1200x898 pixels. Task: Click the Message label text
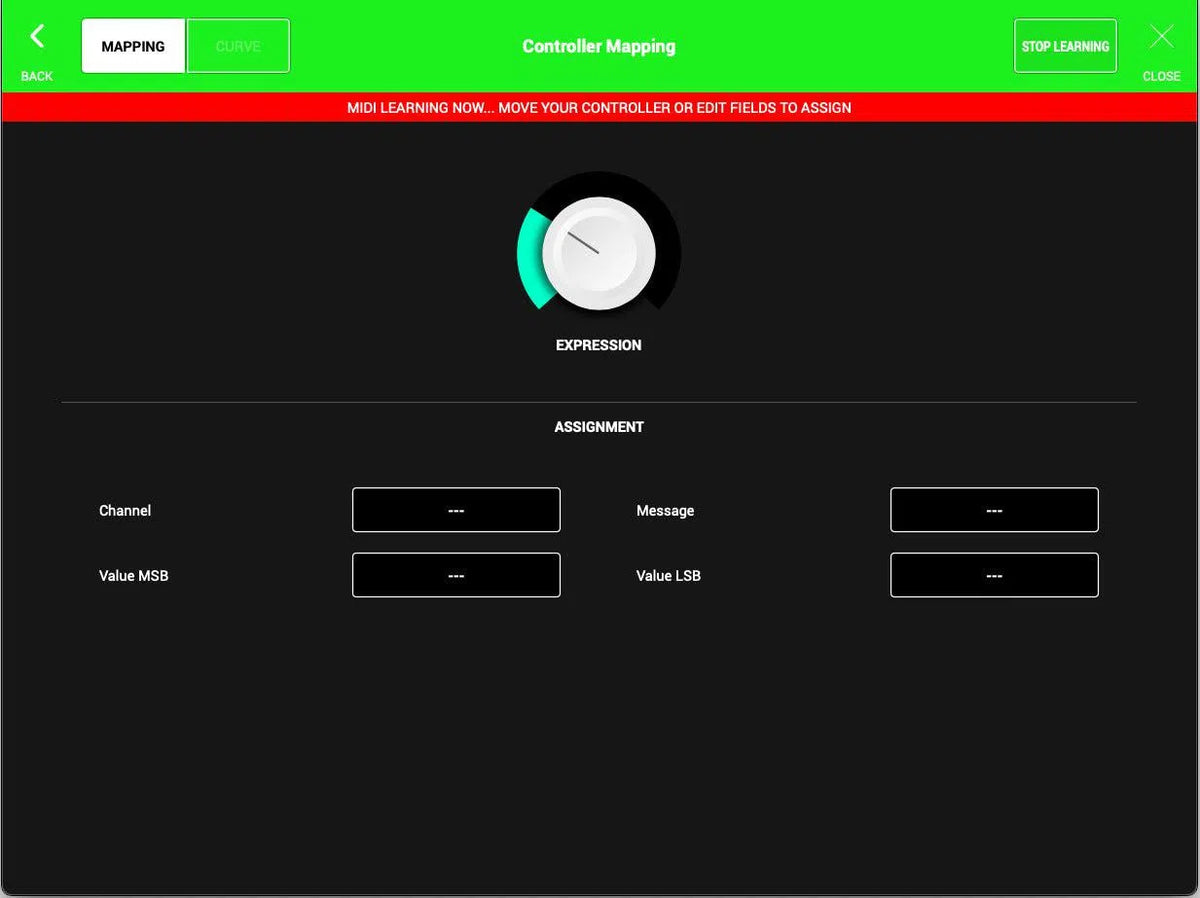pyautogui.click(x=665, y=510)
